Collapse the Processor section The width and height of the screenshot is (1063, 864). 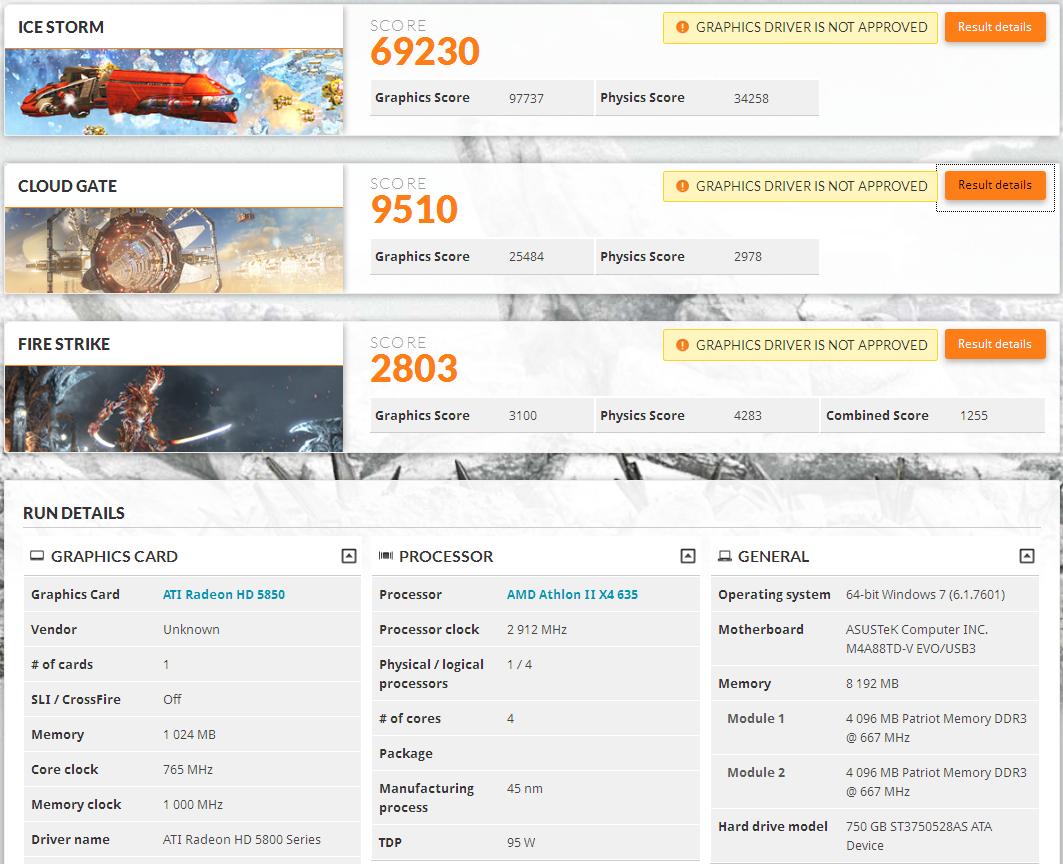(687, 556)
